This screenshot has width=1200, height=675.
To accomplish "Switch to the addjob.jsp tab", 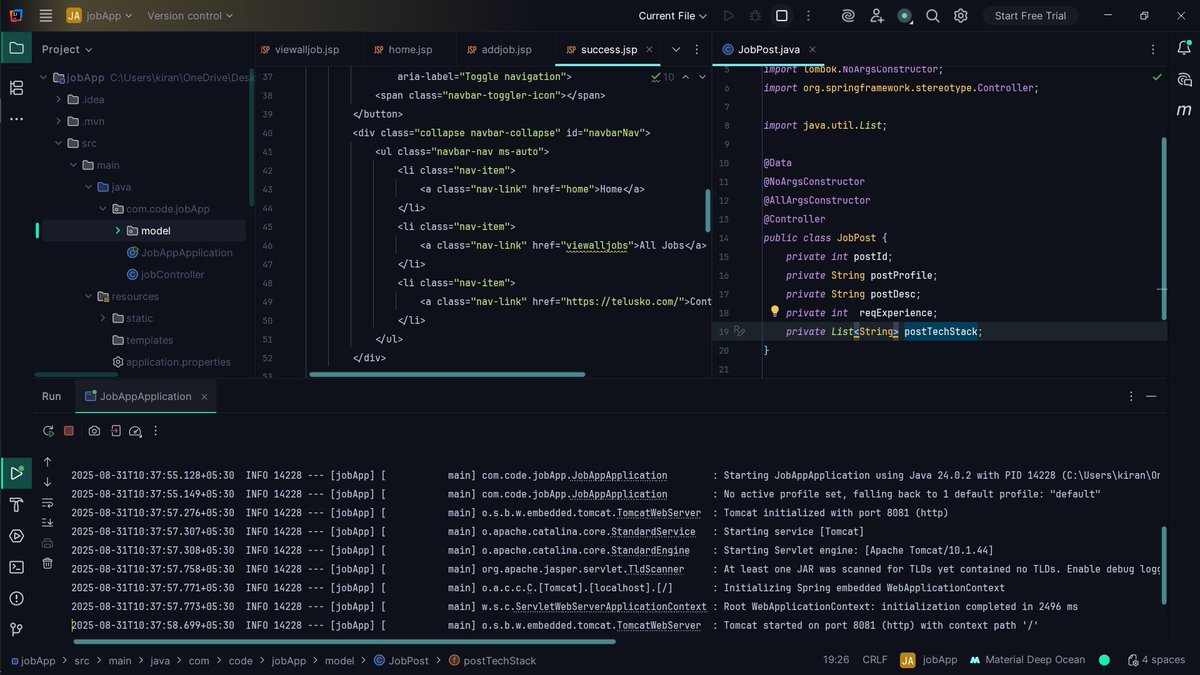I will (x=500, y=49).
